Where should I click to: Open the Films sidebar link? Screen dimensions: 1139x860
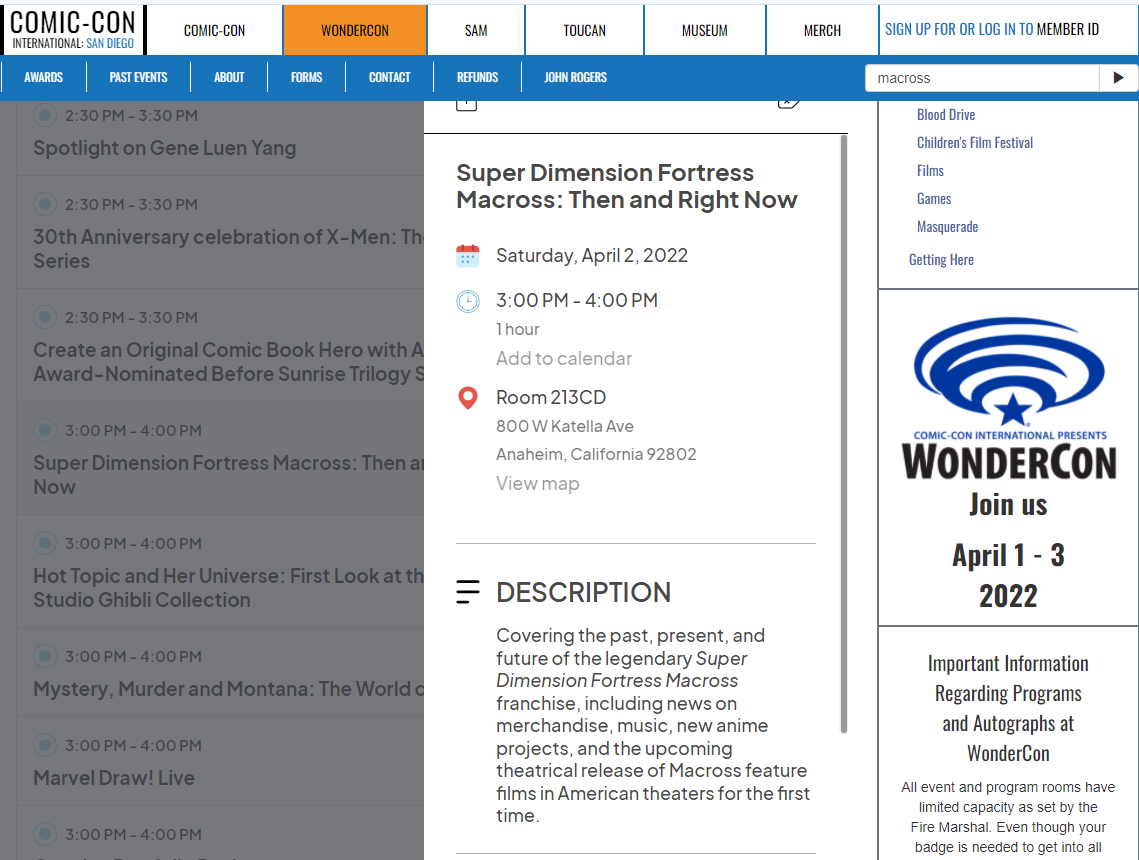(931, 171)
